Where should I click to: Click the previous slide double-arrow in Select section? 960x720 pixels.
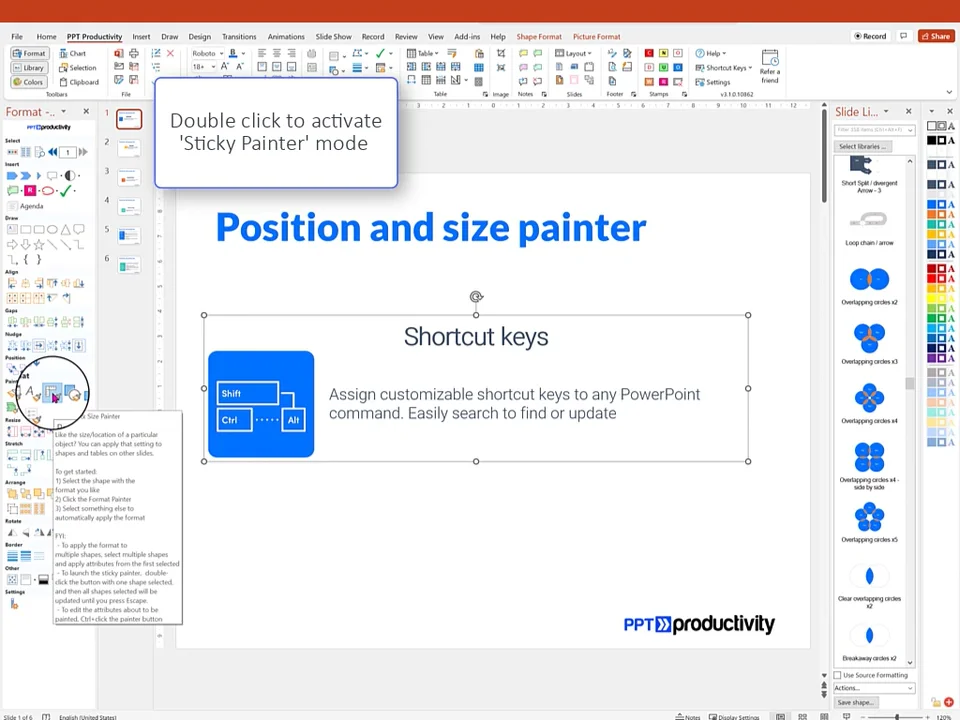click(53, 152)
